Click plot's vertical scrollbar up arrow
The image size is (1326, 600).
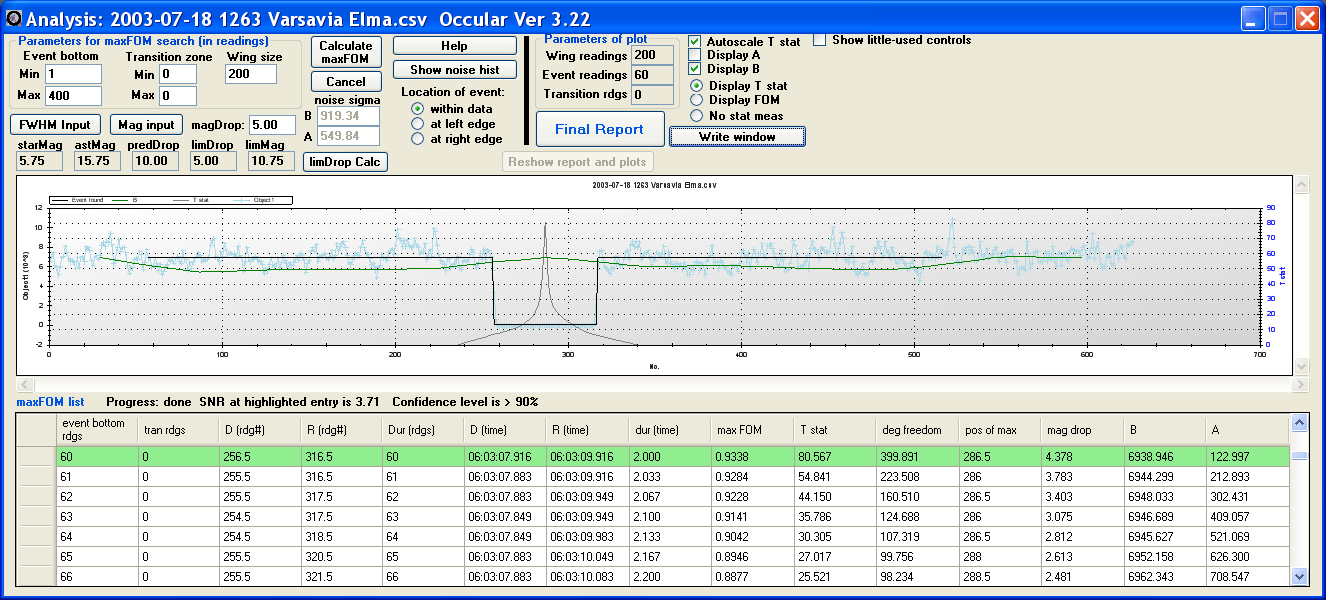point(1301,186)
